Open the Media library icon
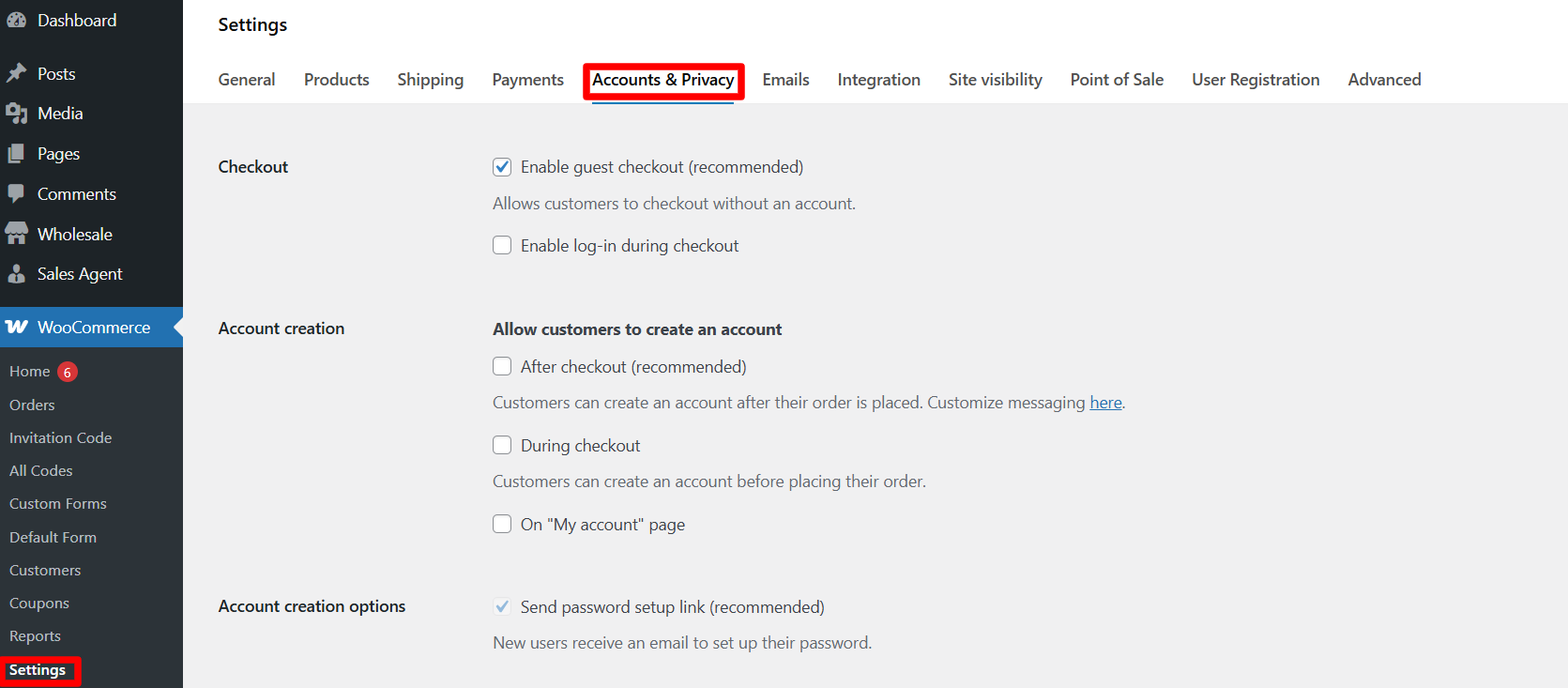 click(x=18, y=113)
